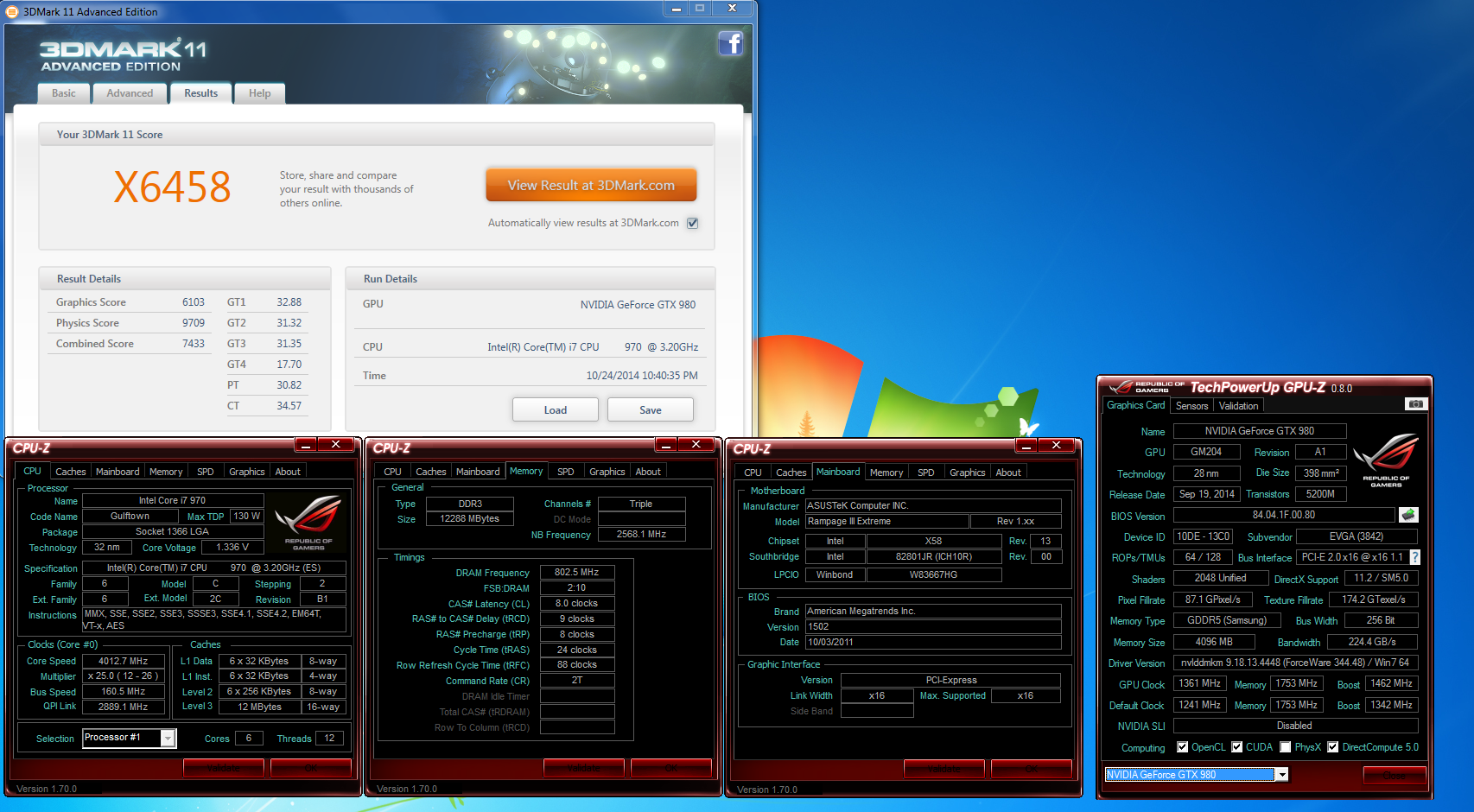1474x812 pixels.
Task: Click the Multiplier value x 25.0 ( 12 - 26 )
Action: (124, 676)
